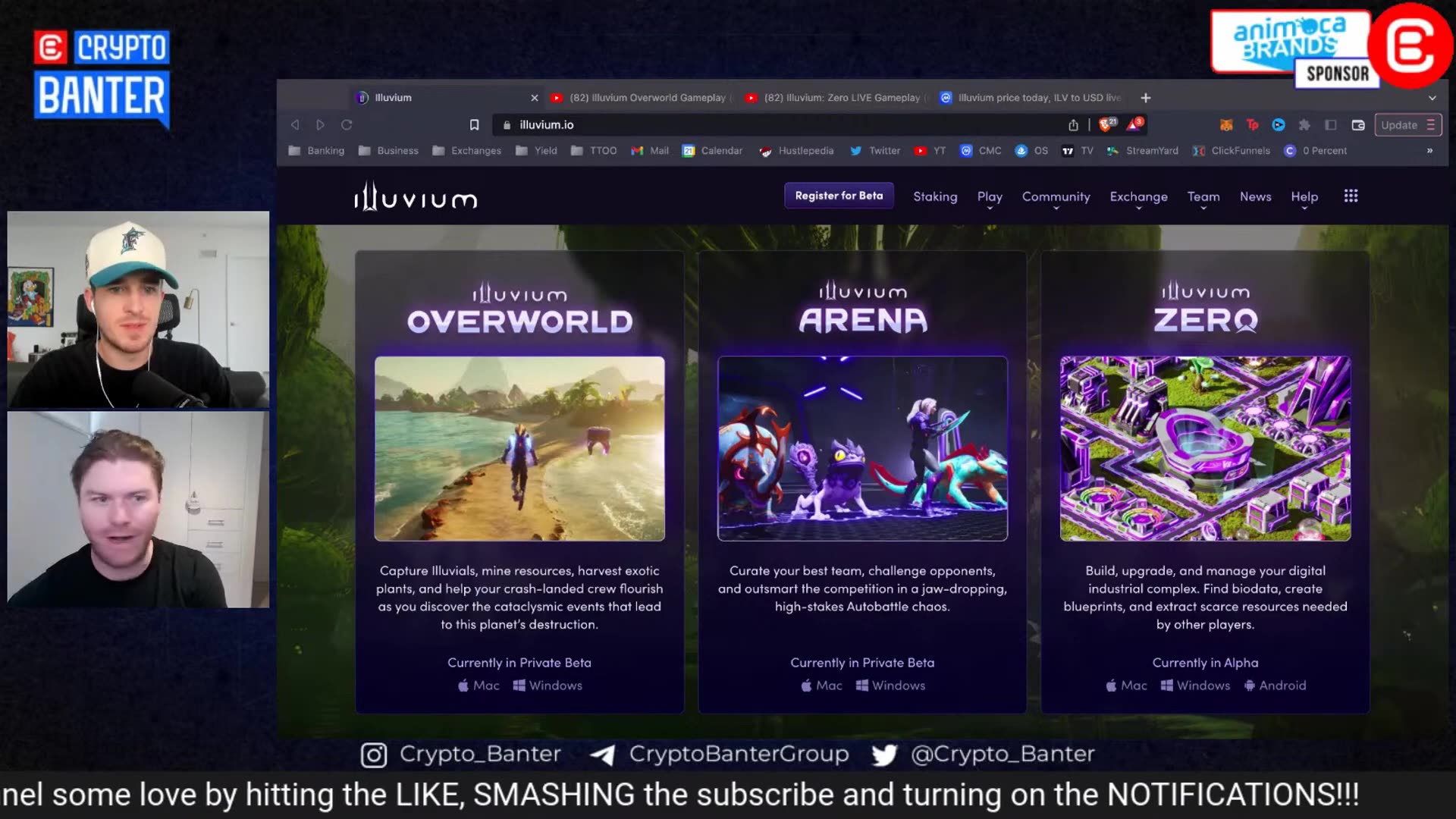Open the TTOO bookmarks folder
The image size is (1456, 819).
point(594,151)
